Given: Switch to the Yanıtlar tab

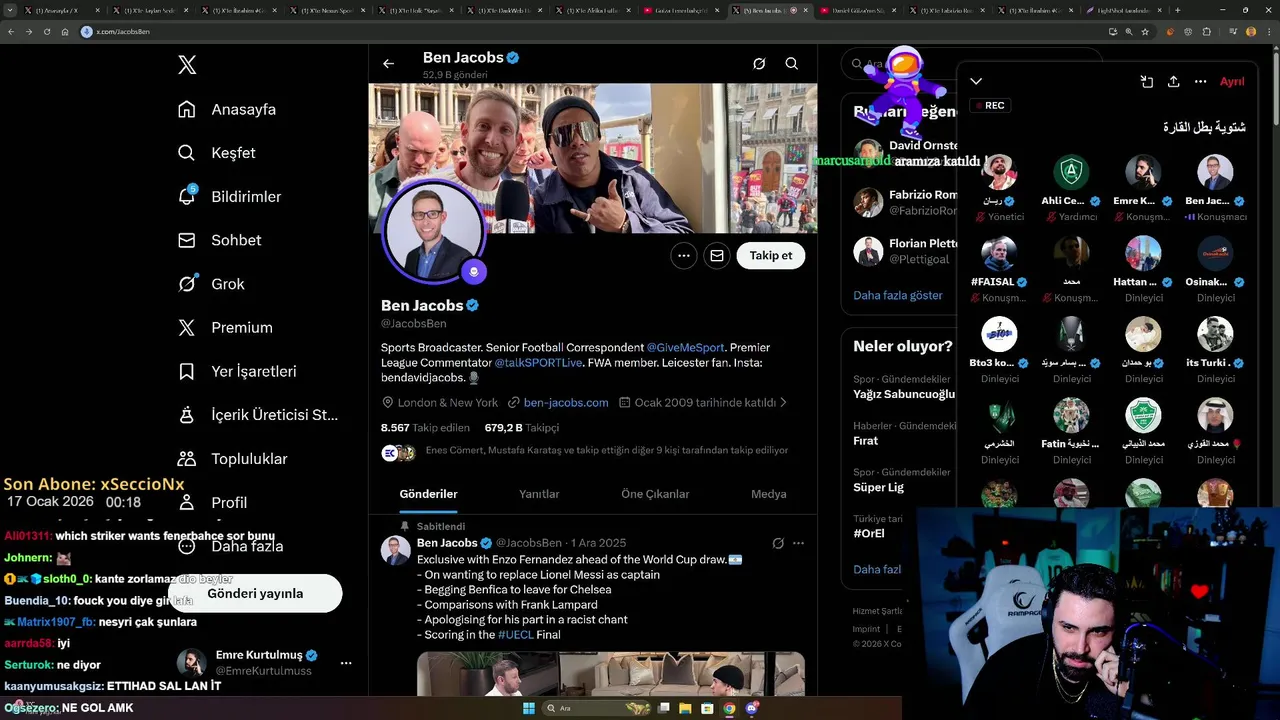Looking at the screenshot, I should 539,494.
